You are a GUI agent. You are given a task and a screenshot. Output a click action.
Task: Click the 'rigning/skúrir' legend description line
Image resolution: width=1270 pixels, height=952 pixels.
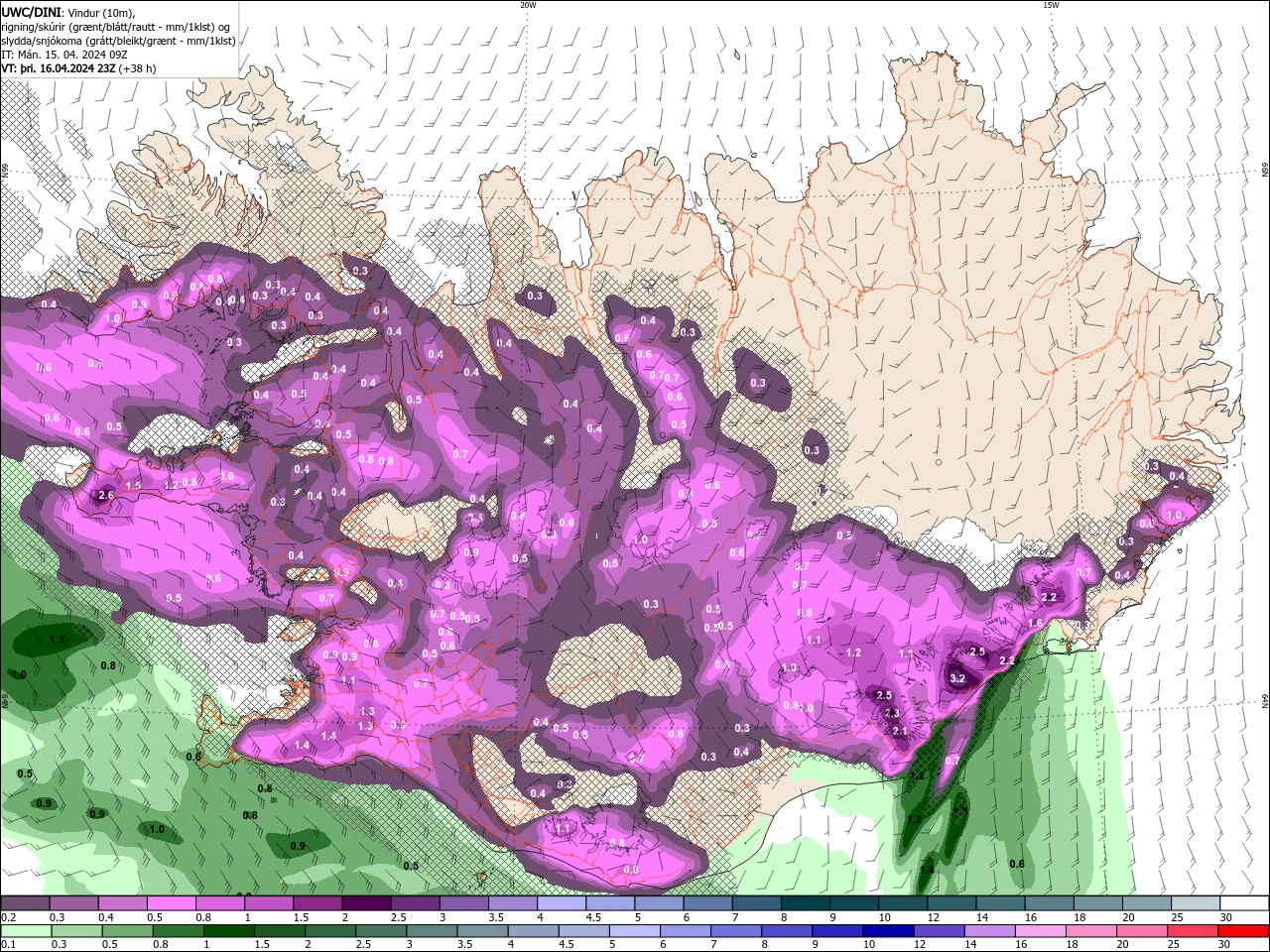coord(116,27)
